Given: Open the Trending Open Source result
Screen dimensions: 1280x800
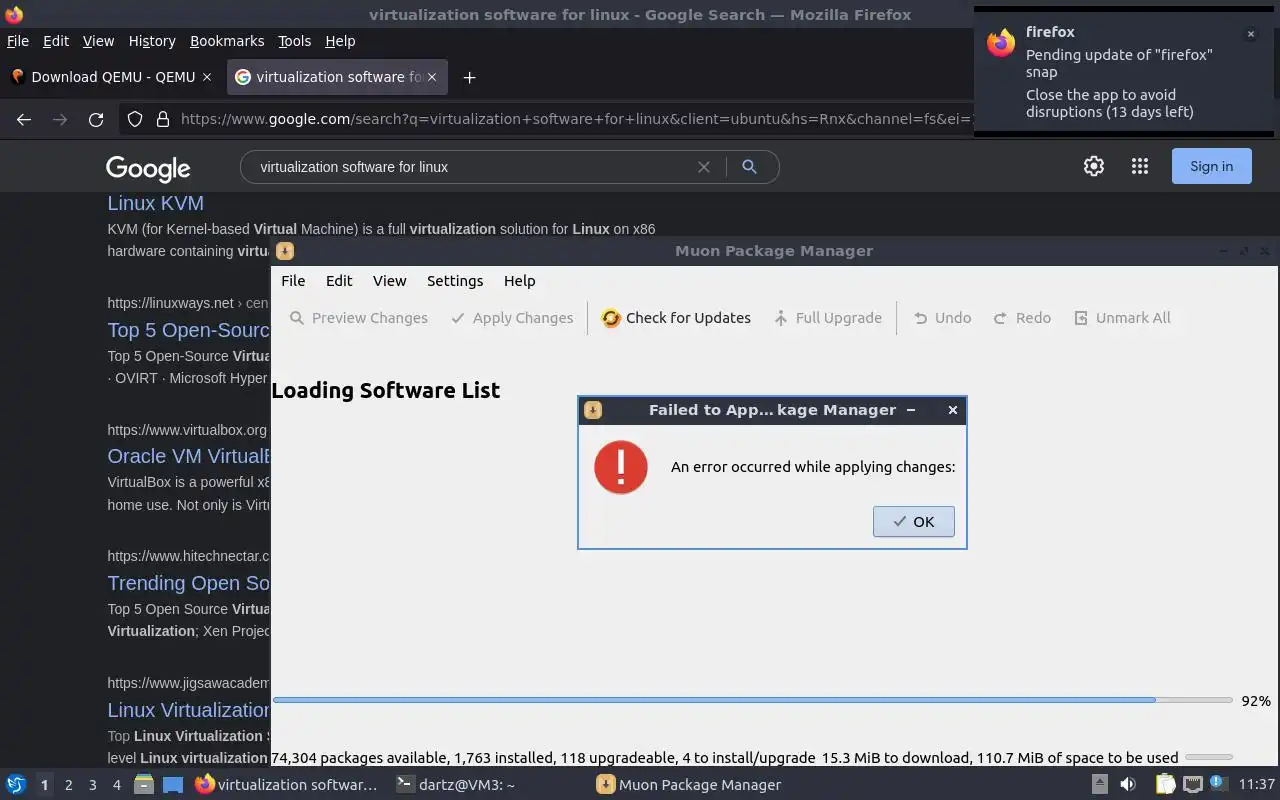Looking at the screenshot, I should pos(189,583).
